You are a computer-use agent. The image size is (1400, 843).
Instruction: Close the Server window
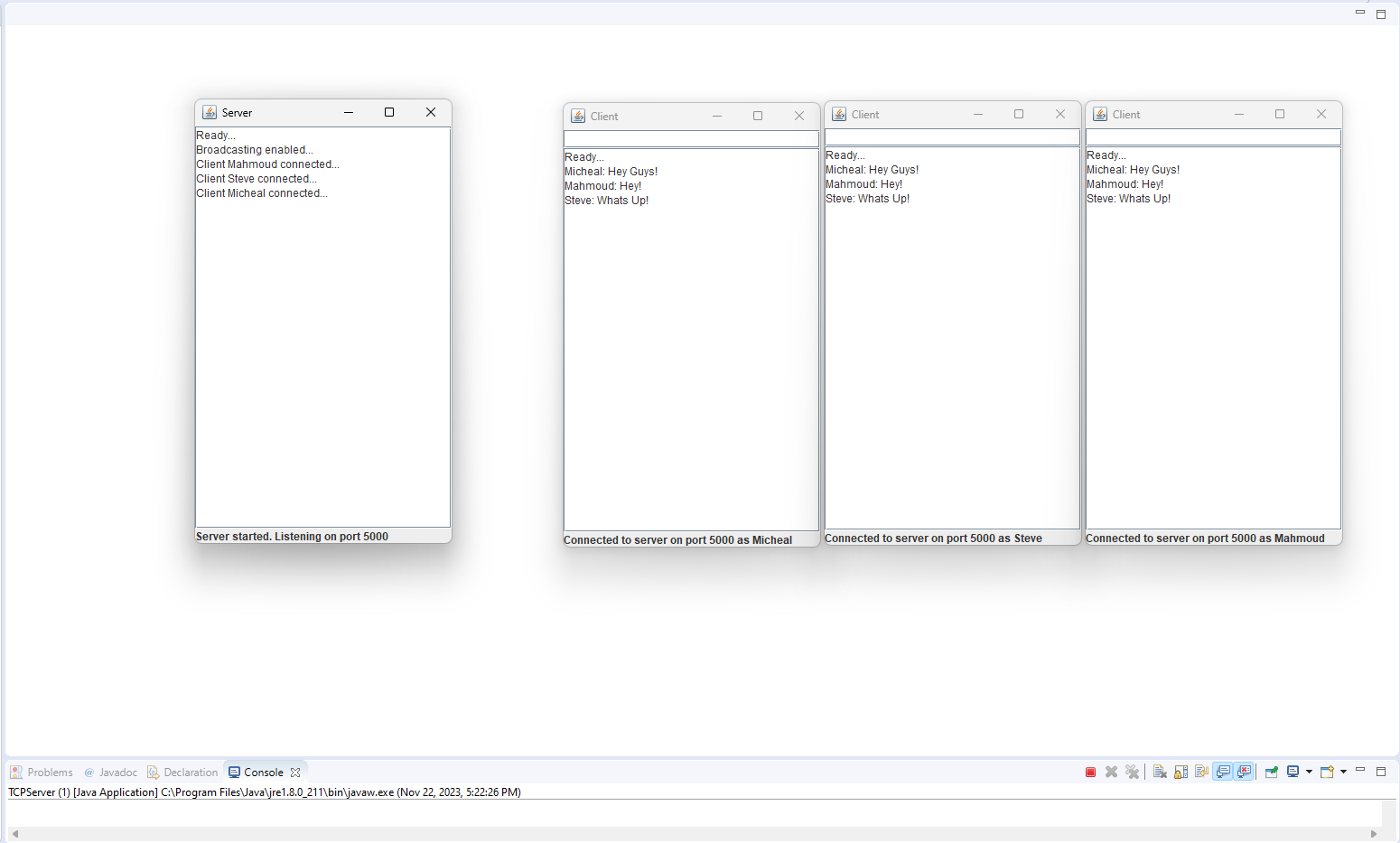(431, 112)
